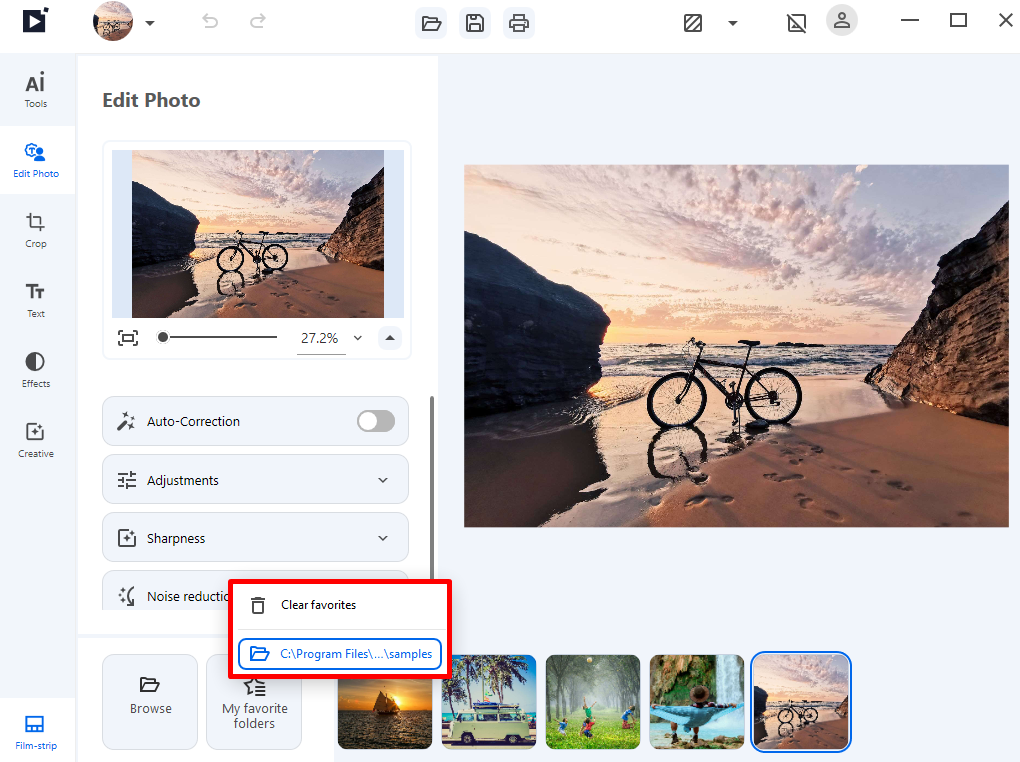1020x762 pixels.
Task: Click the current photo avatar thumbnail
Action: (113, 21)
